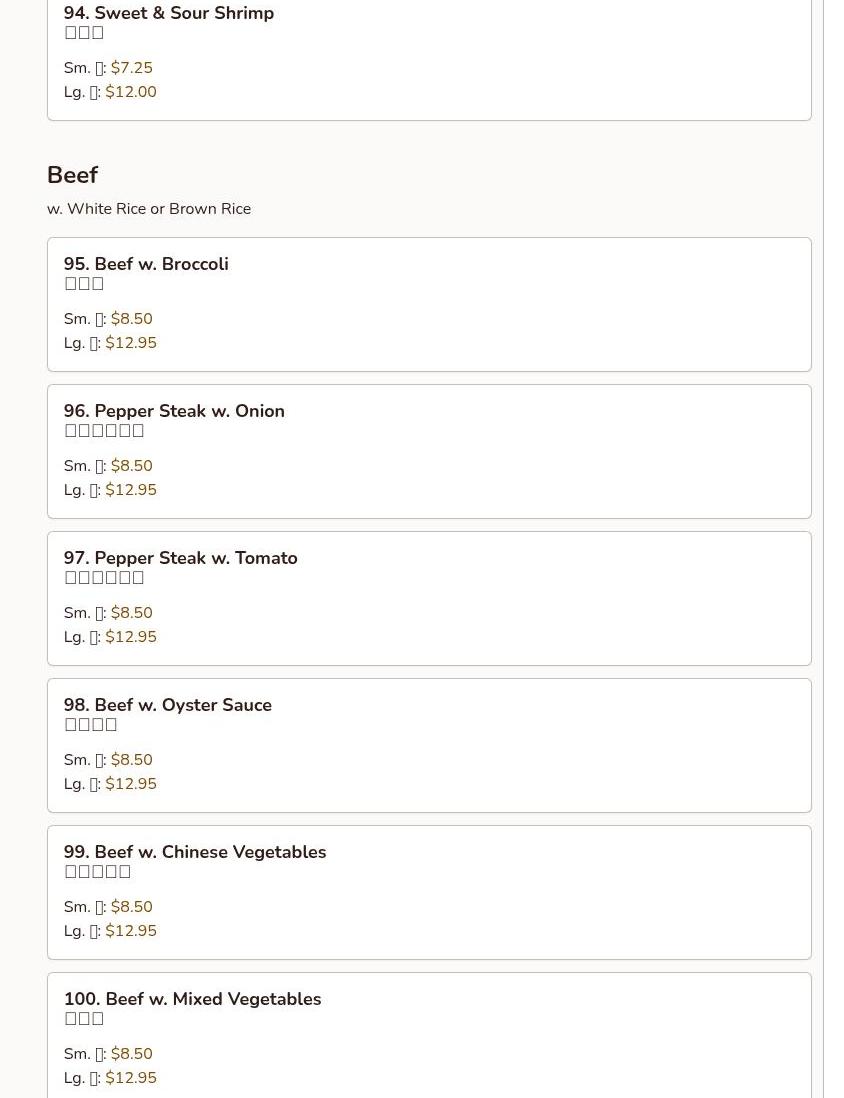Screen dimensions: 844x1098
Task: Pick small size price of Pepper Steak w. Onion
Action: (x=131, y=466)
